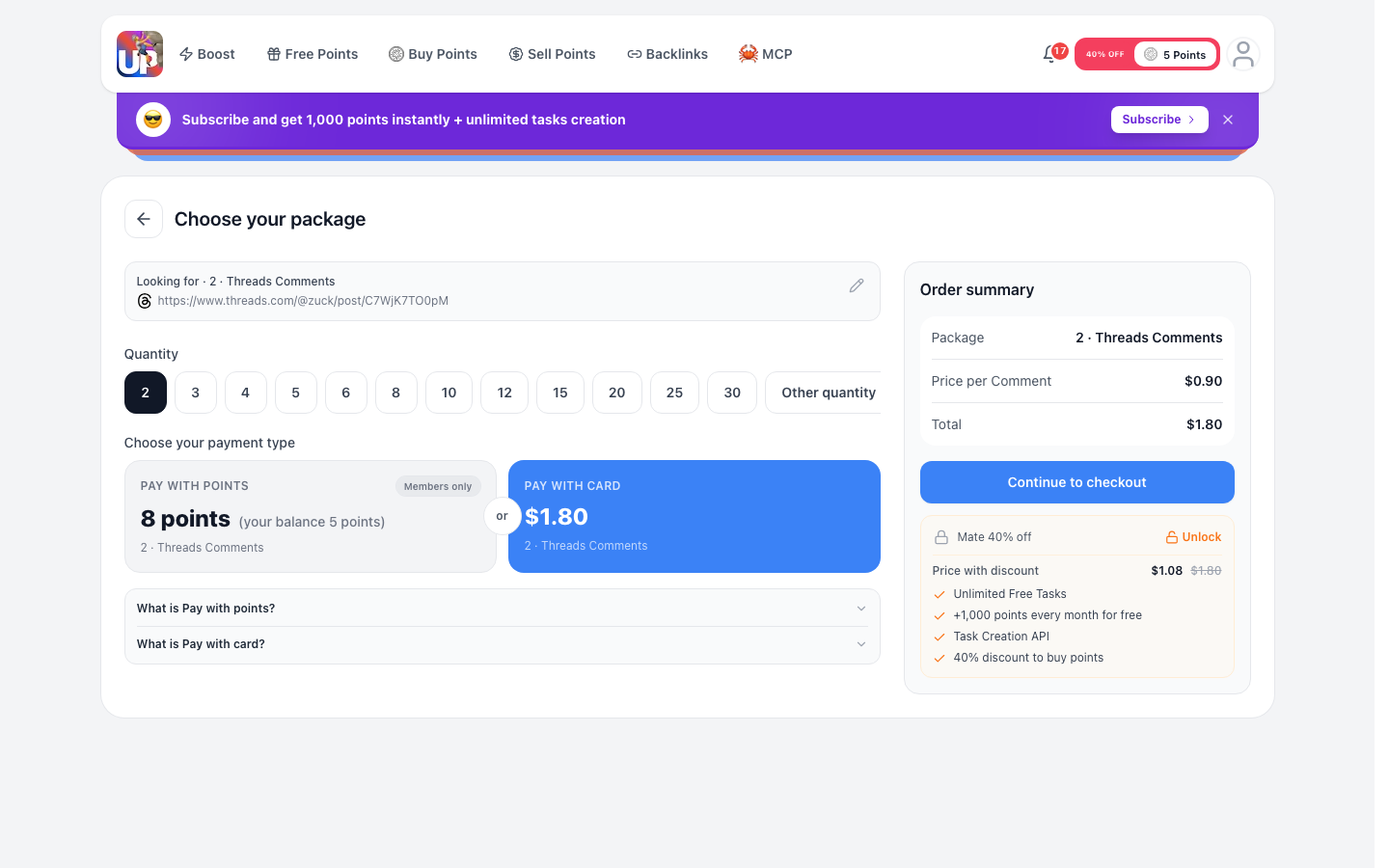Viewport: 1389px width, 868px height.
Task: Click the Members only badge
Action: click(438, 486)
